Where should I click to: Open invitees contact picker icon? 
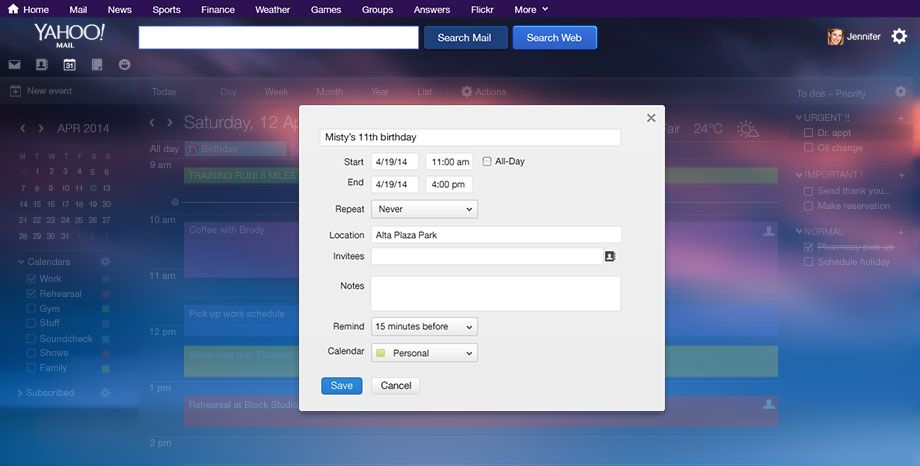(610, 256)
